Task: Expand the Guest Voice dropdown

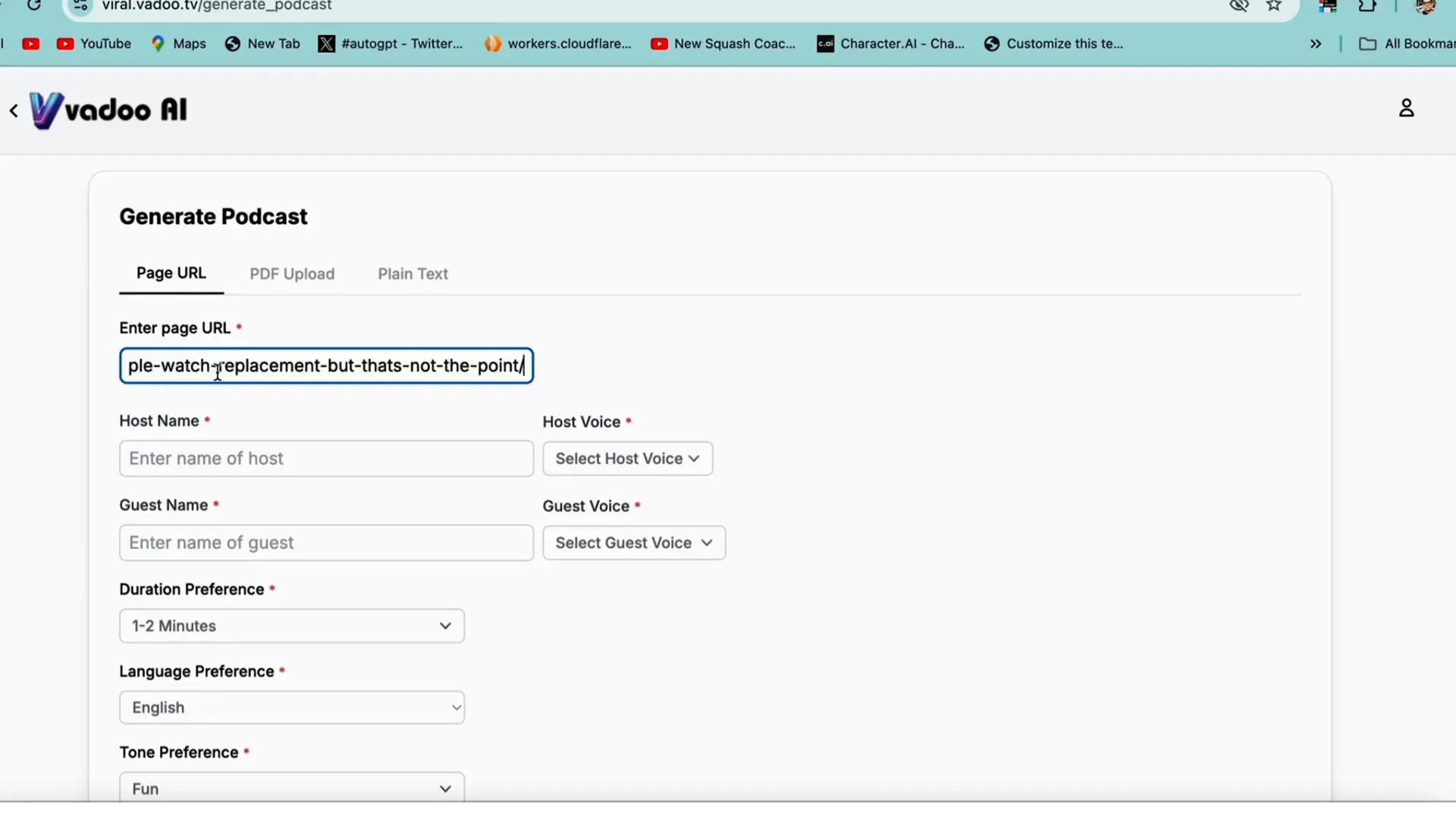Action: pos(633,543)
